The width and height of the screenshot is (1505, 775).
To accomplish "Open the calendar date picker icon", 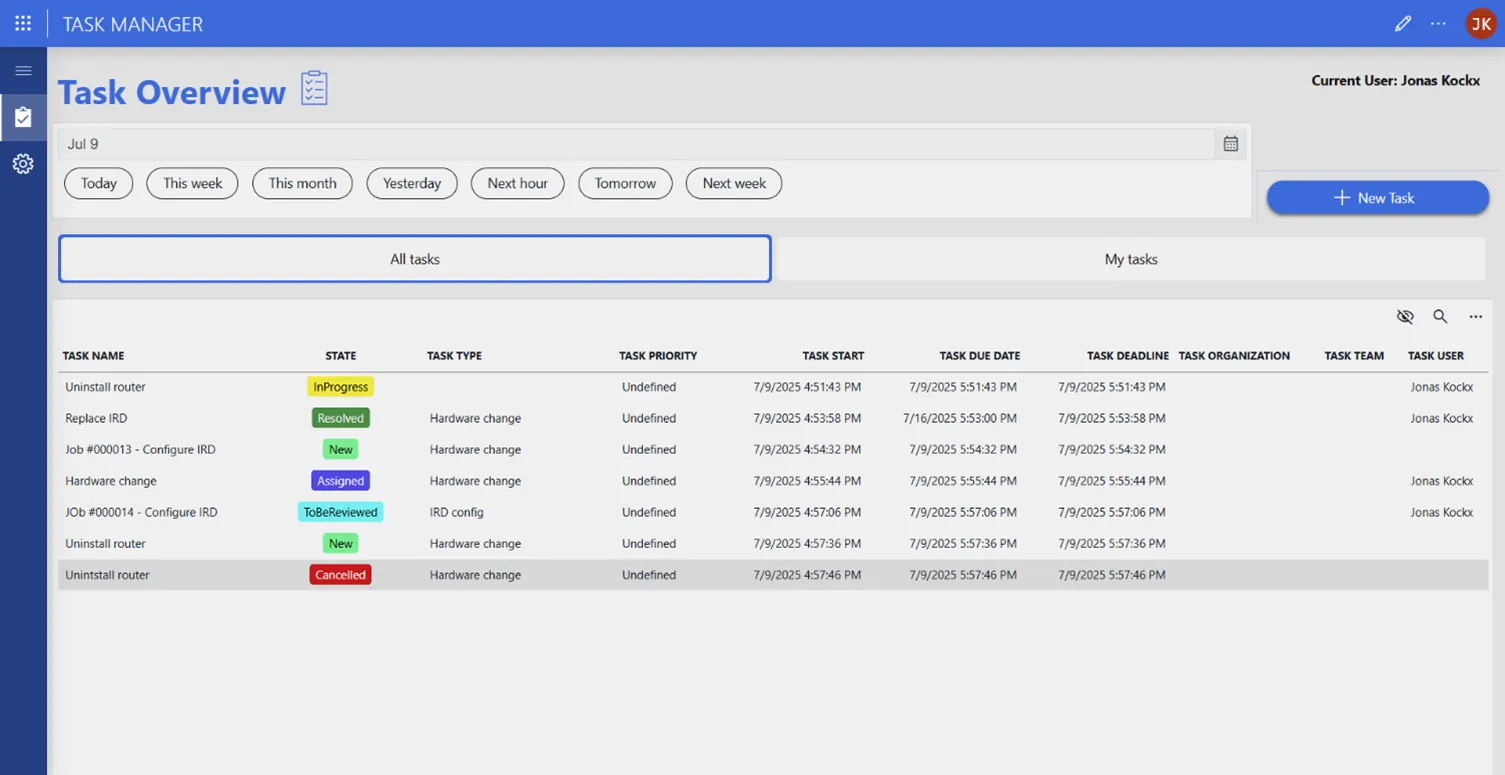I will coord(1231,144).
